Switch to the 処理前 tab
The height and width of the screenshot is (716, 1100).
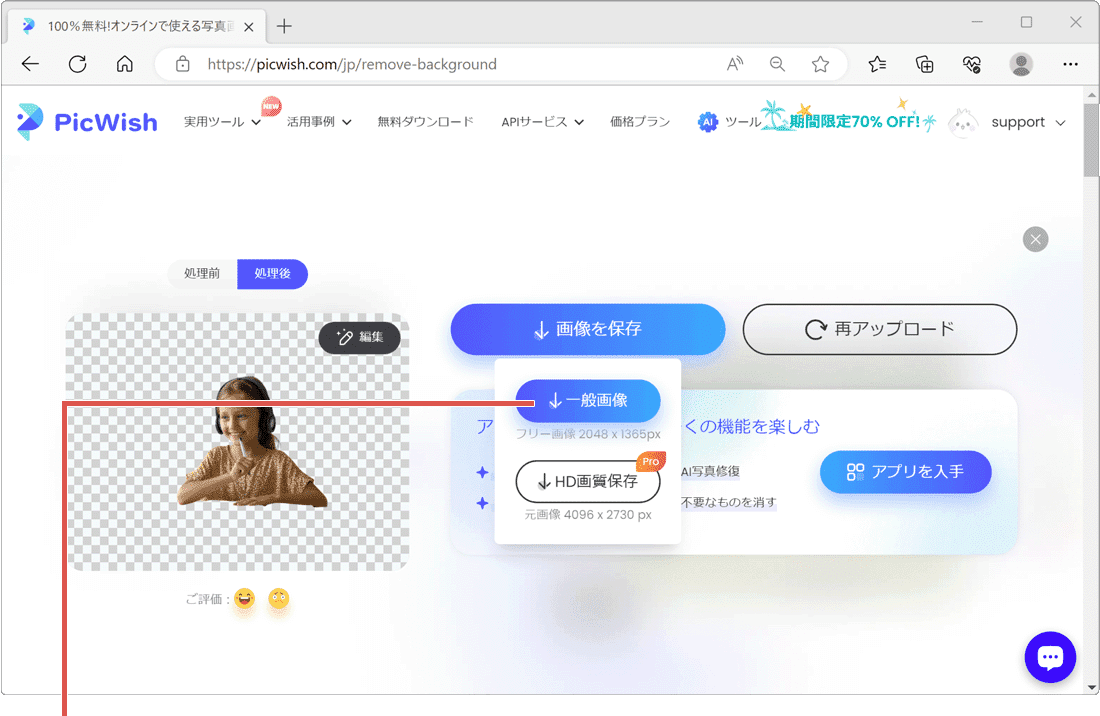(x=202, y=274)
